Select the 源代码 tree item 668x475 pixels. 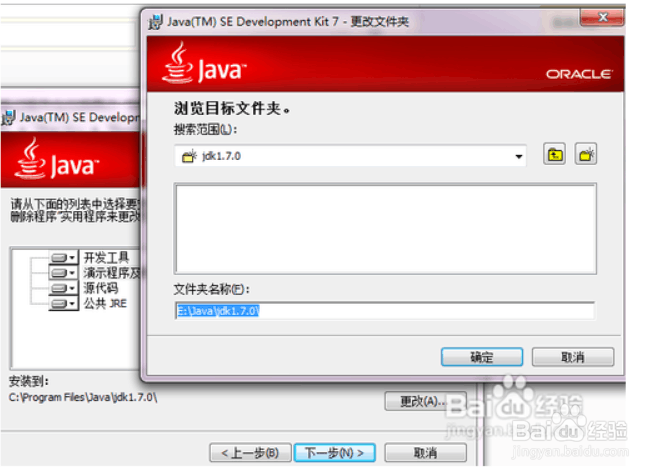[x=101, y=288]
